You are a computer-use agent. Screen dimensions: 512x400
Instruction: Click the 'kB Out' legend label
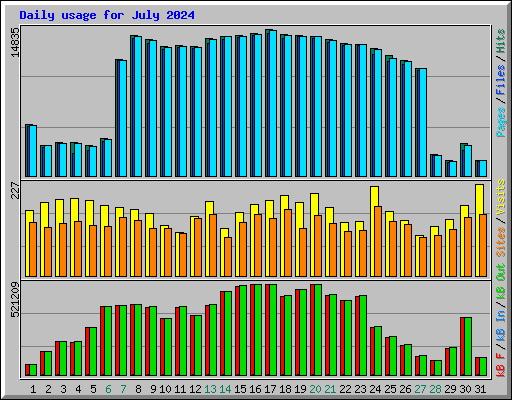500,281
